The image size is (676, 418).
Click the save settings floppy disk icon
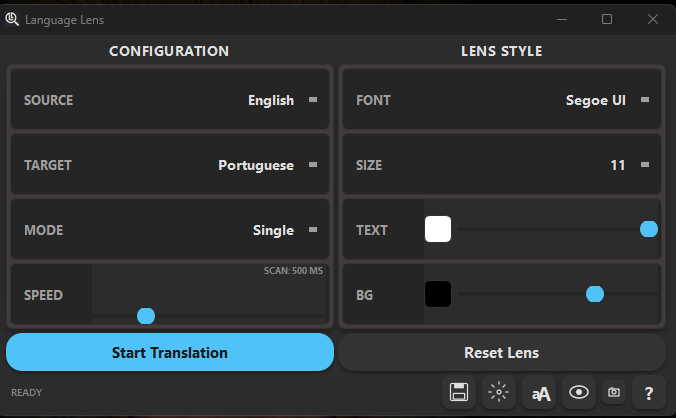coord(459,392)
